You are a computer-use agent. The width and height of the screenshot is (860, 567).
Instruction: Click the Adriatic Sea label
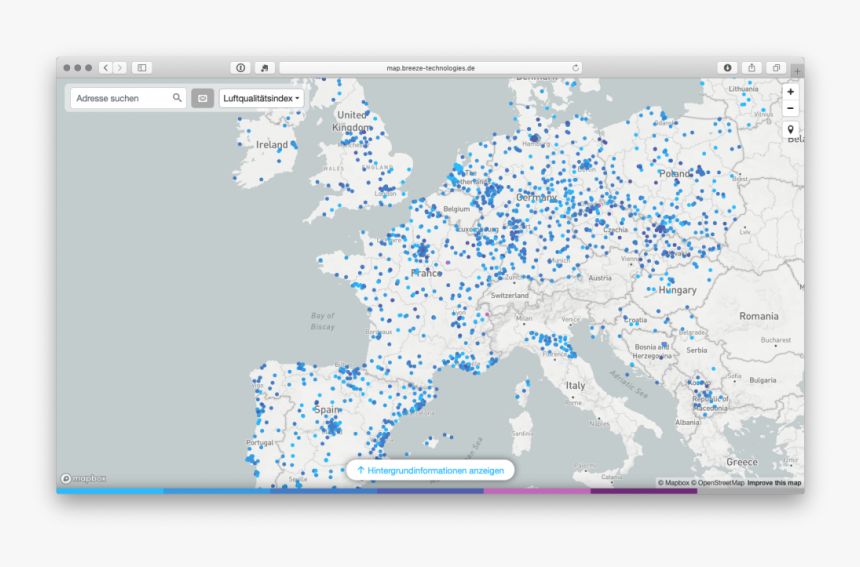coord(629,384)
